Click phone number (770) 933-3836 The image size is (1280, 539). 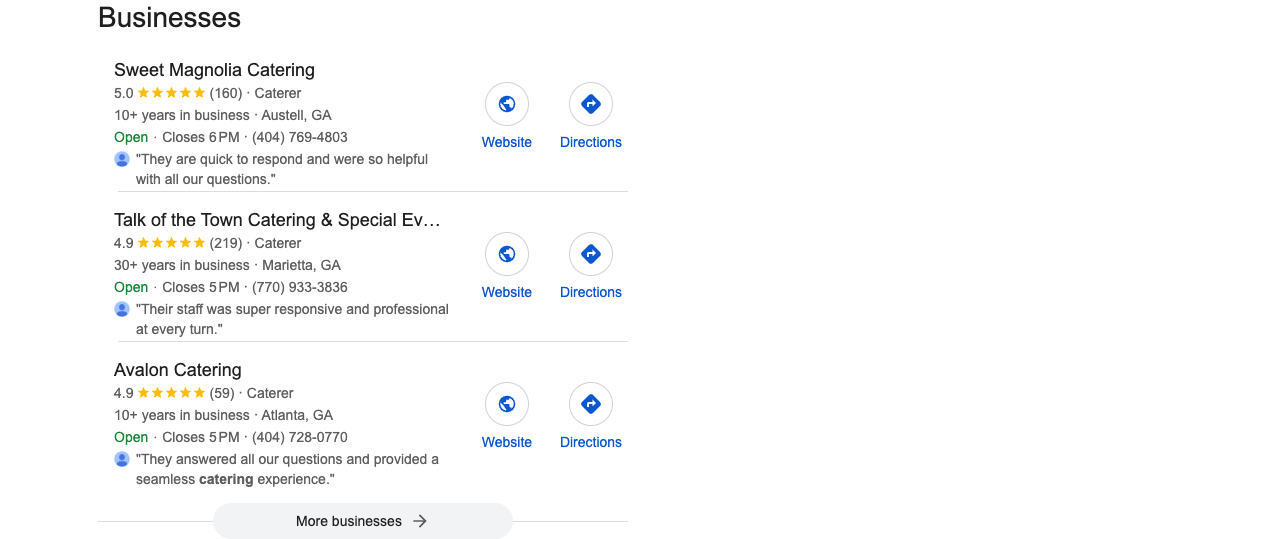[x=300, y=287]
